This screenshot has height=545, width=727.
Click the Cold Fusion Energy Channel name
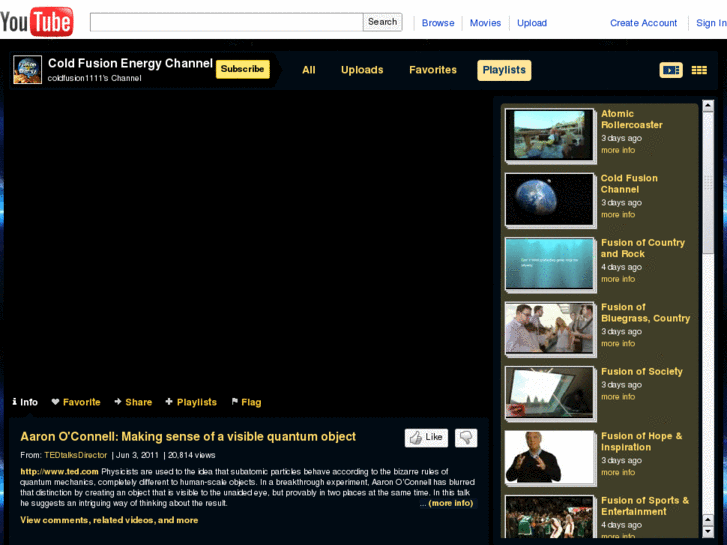(x=130, y=64)
